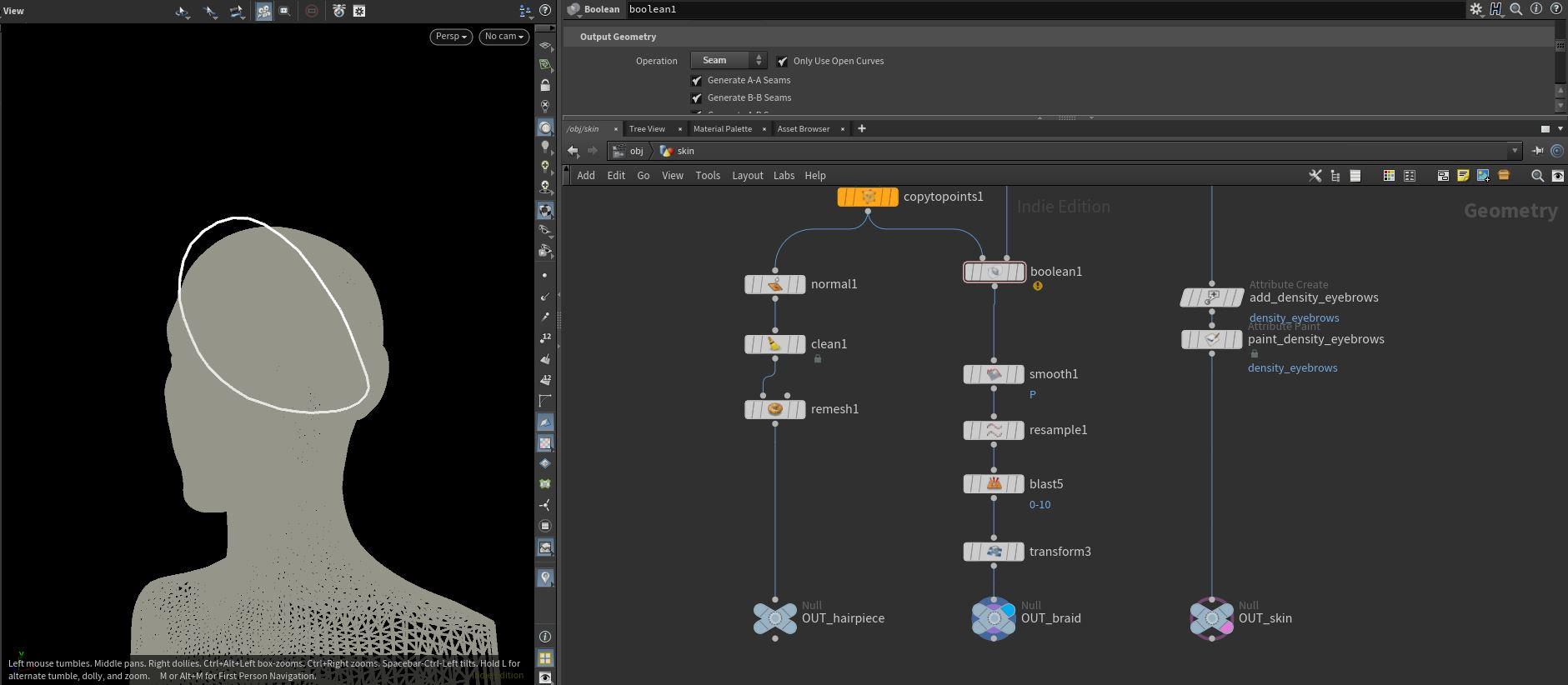Select the blast5 node
Image resolution: width=1568 pixels, height=685 pixels.
[x=994, y=484]
